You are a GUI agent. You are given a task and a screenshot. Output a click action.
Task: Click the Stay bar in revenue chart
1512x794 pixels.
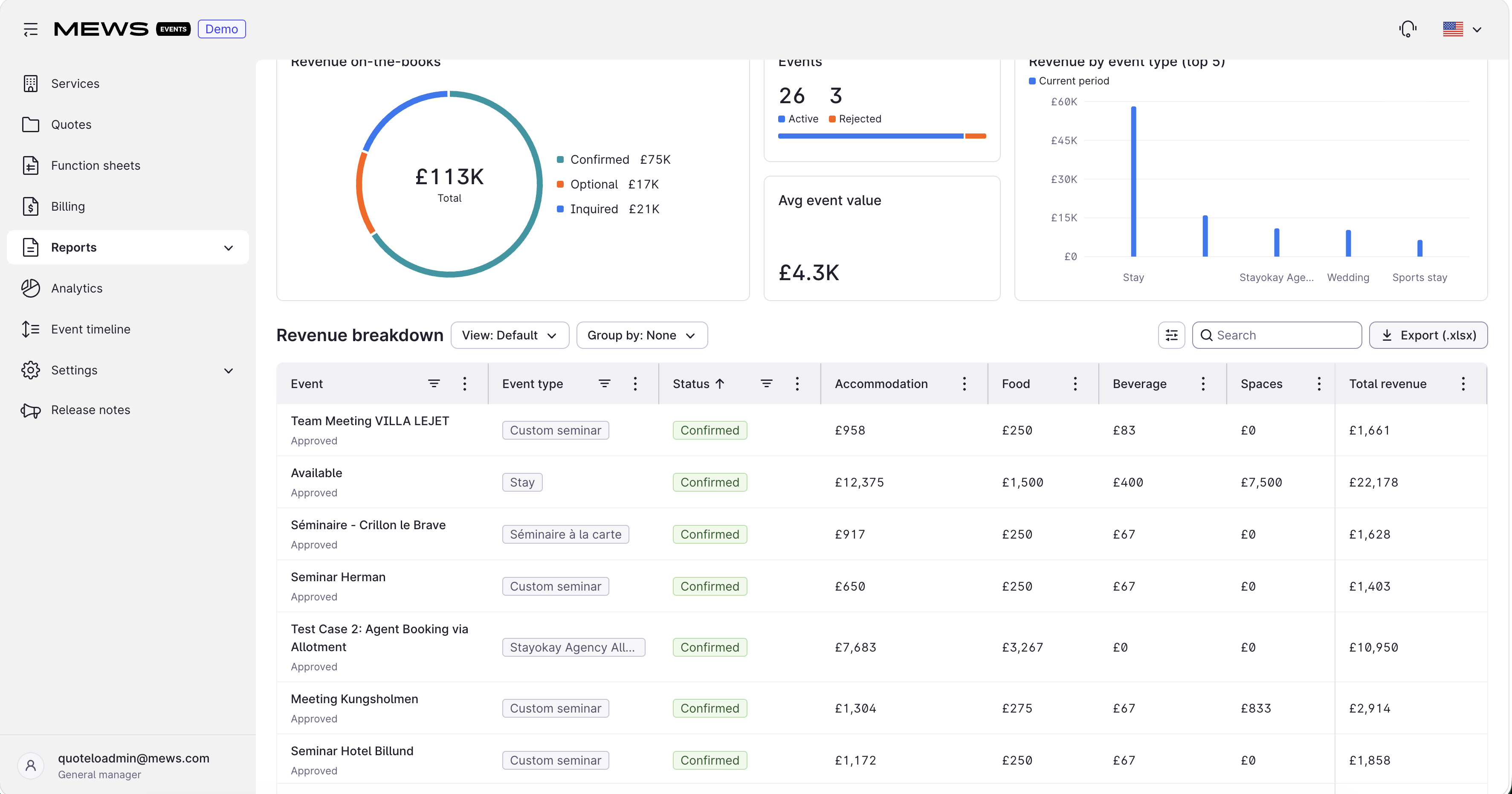(x=1133, y=181)
